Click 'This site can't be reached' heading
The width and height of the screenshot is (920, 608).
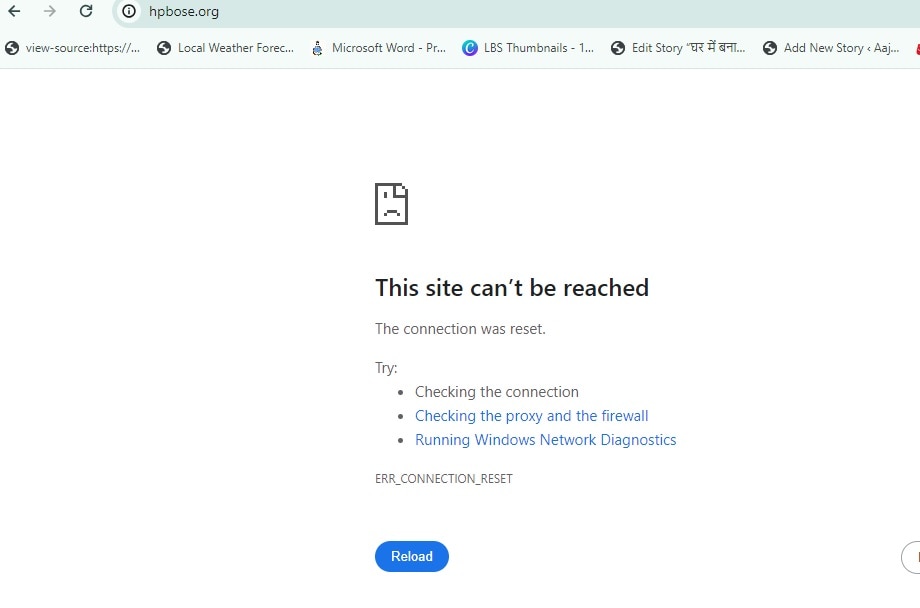(511, 288)
